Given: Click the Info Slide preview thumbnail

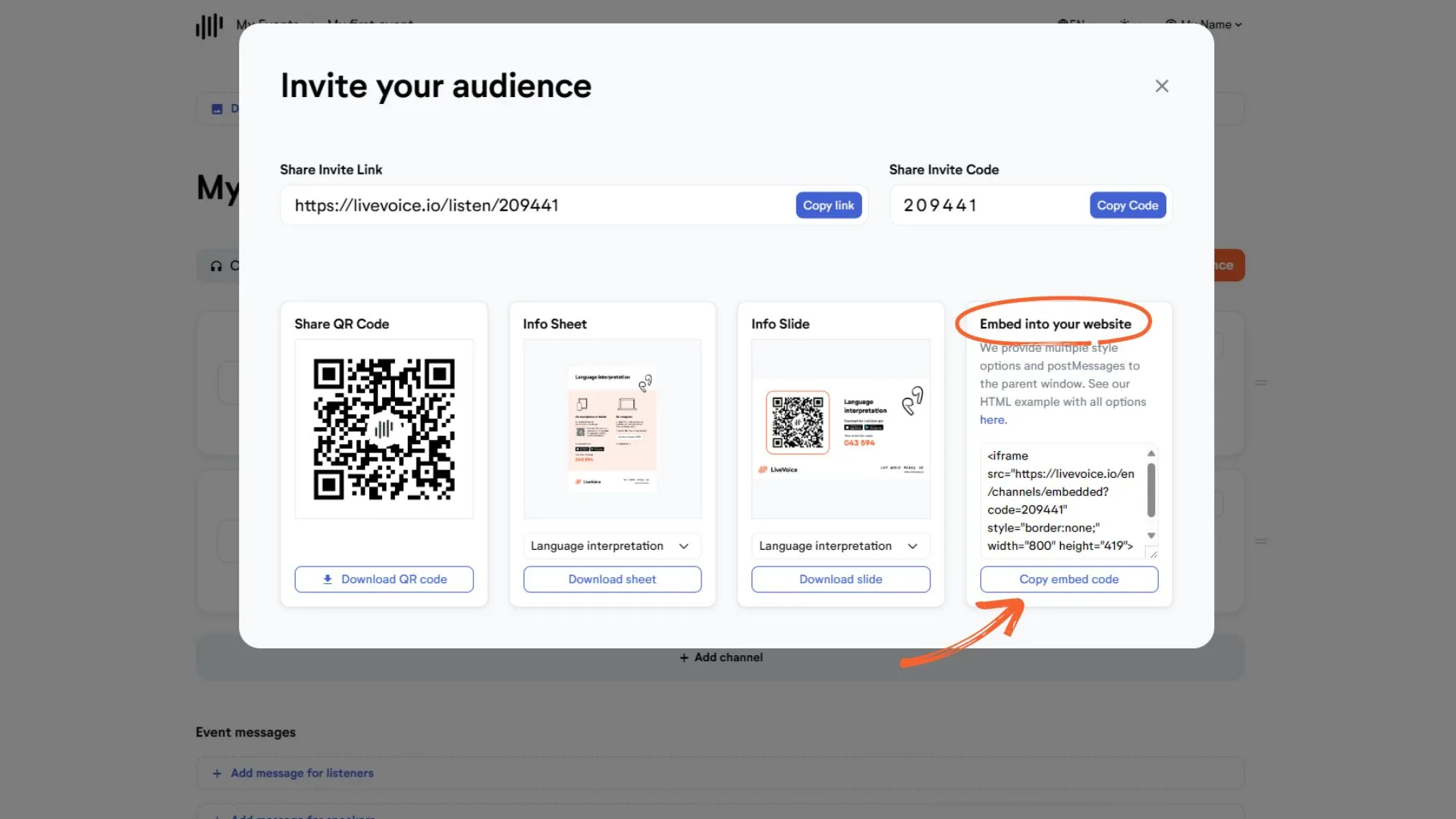Looking at the screenshot, I should click(840, 429).
